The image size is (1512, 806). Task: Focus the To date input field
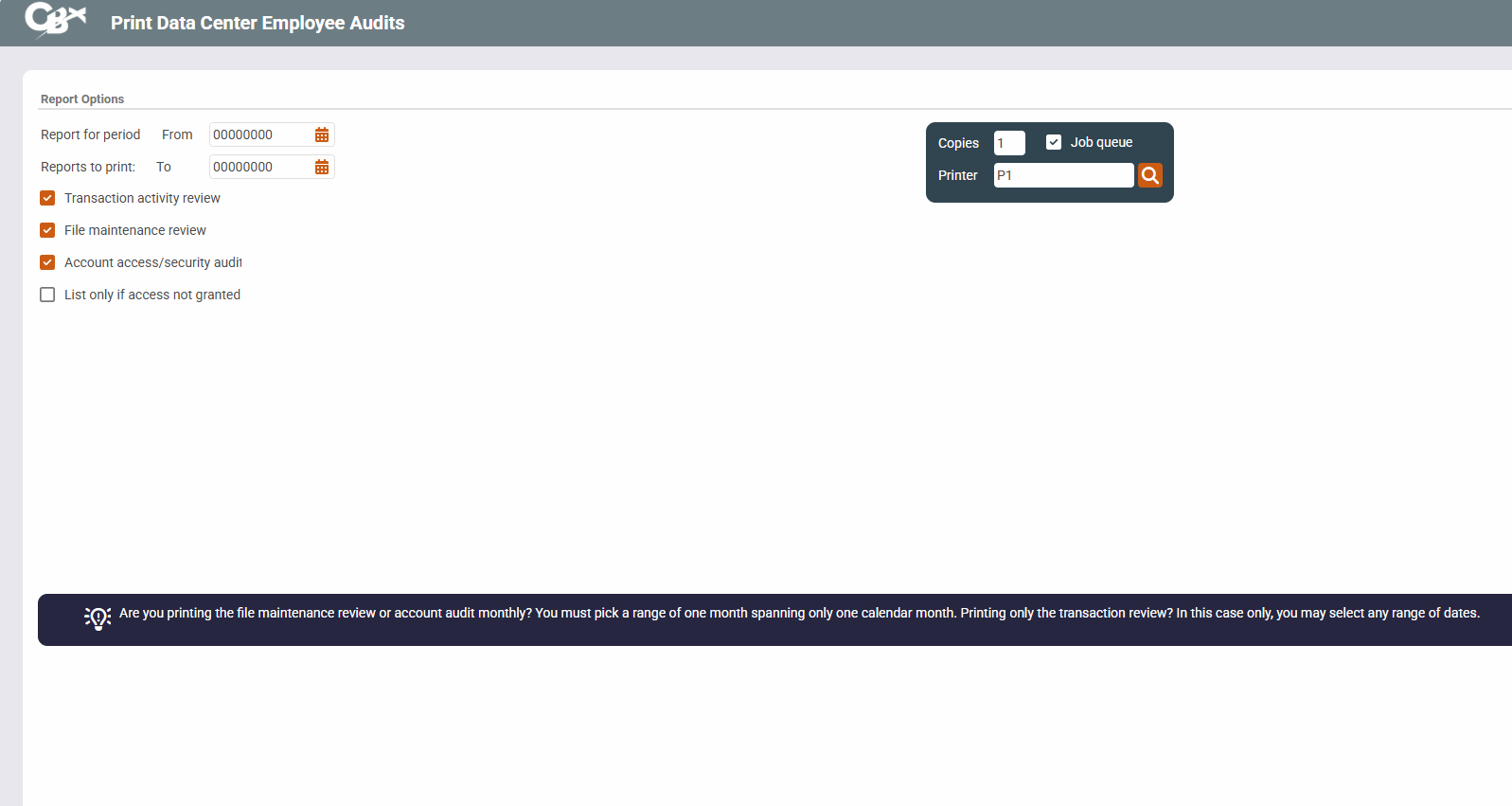pos(259,168)
